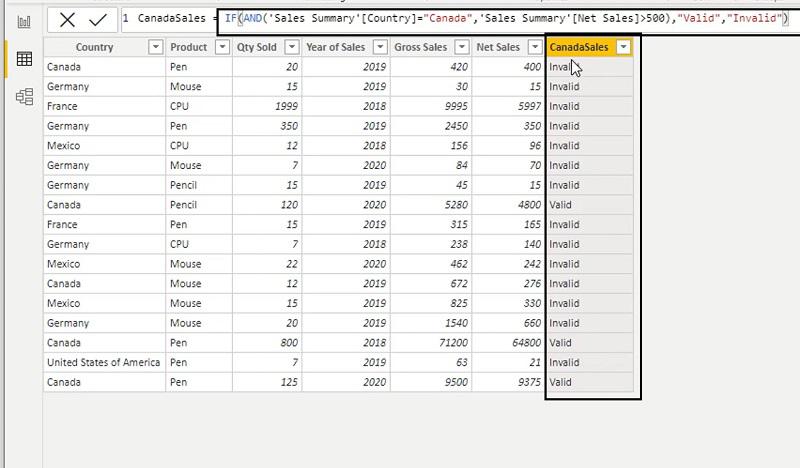Screen dimensions: 800x468
Task: Click the Net Sales value 9375
Action: pos(529,382)
